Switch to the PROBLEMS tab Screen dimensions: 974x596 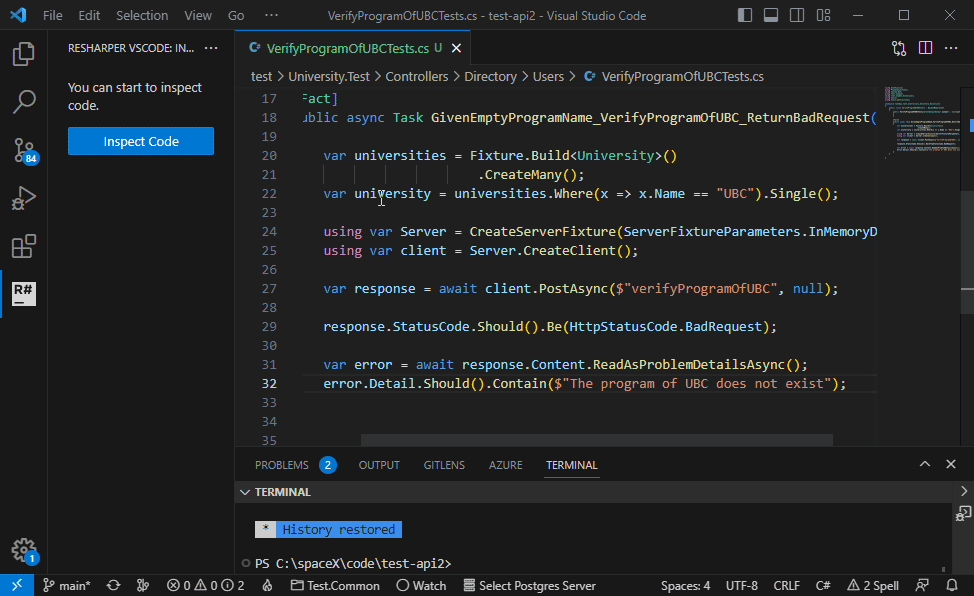(281, 465)
